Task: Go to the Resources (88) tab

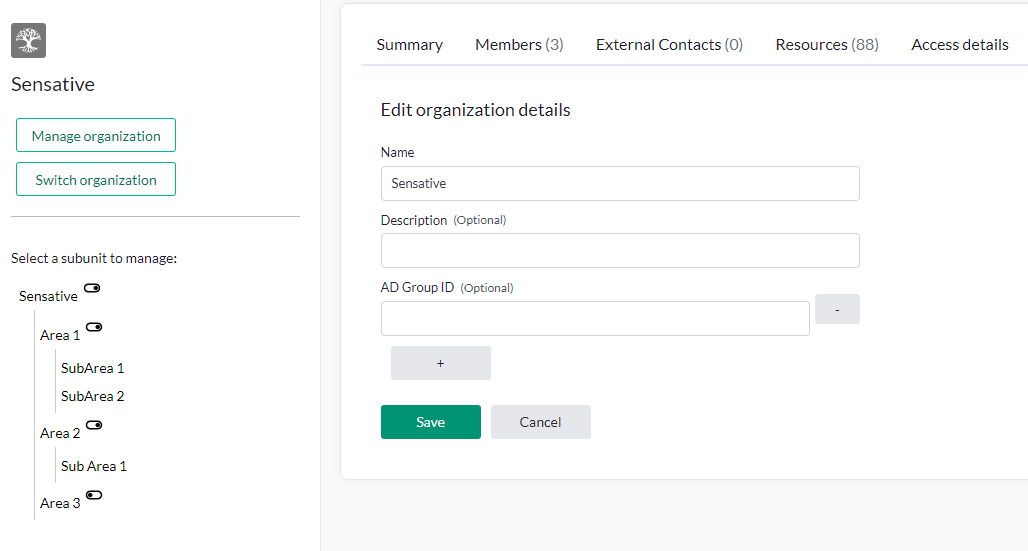Action: 827,45
